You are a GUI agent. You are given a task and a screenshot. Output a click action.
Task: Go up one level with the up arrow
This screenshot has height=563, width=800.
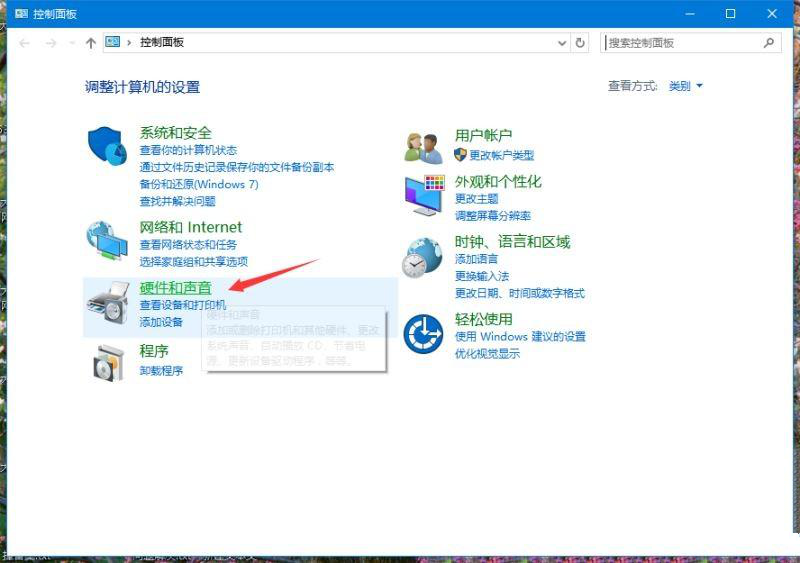[91, 43]
